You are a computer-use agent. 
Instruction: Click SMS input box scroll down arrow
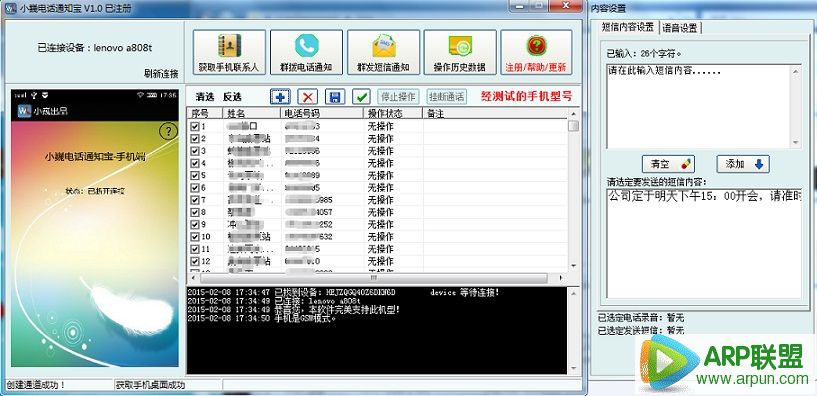point(796,142)
